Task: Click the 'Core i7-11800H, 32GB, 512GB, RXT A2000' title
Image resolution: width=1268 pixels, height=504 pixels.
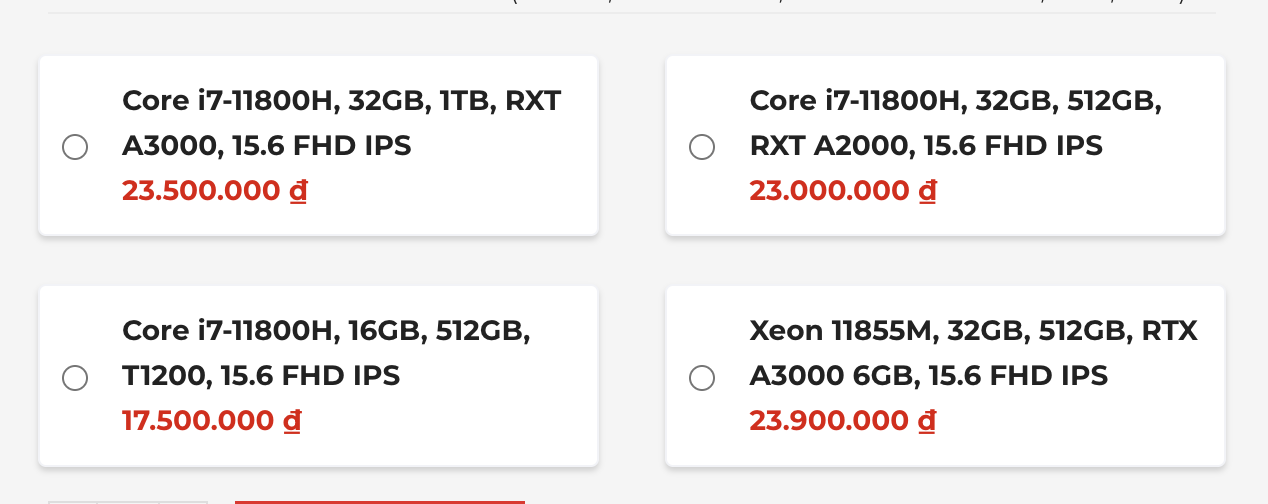Action: click(x=955, y=123)
